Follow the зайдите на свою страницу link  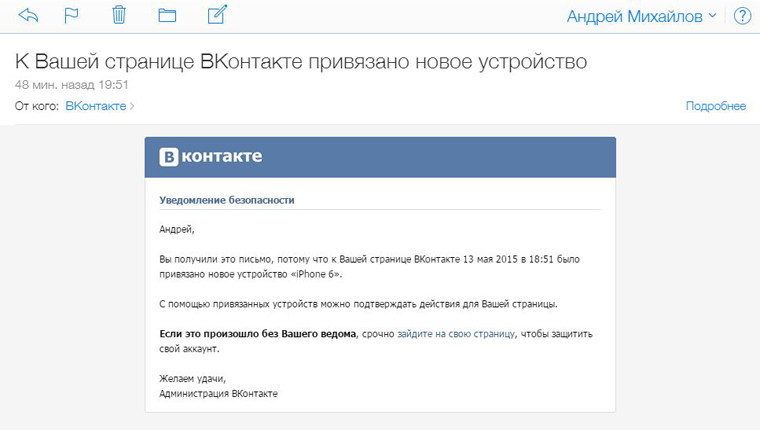pos(456,334)
